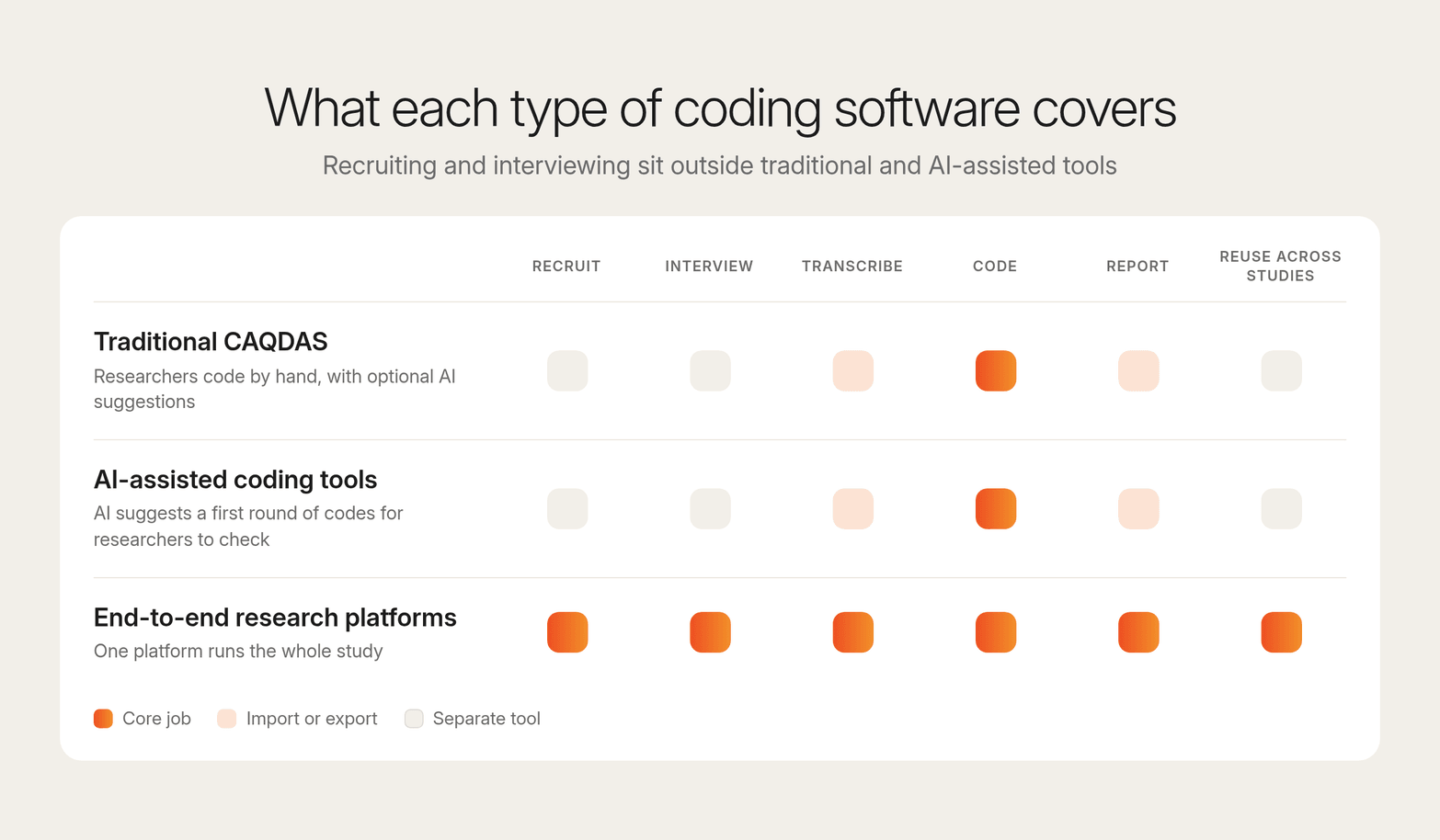Click the RECRUIT column header
Image resolution: width=1440 pixels, height=840 pixels.
(566, 267)
